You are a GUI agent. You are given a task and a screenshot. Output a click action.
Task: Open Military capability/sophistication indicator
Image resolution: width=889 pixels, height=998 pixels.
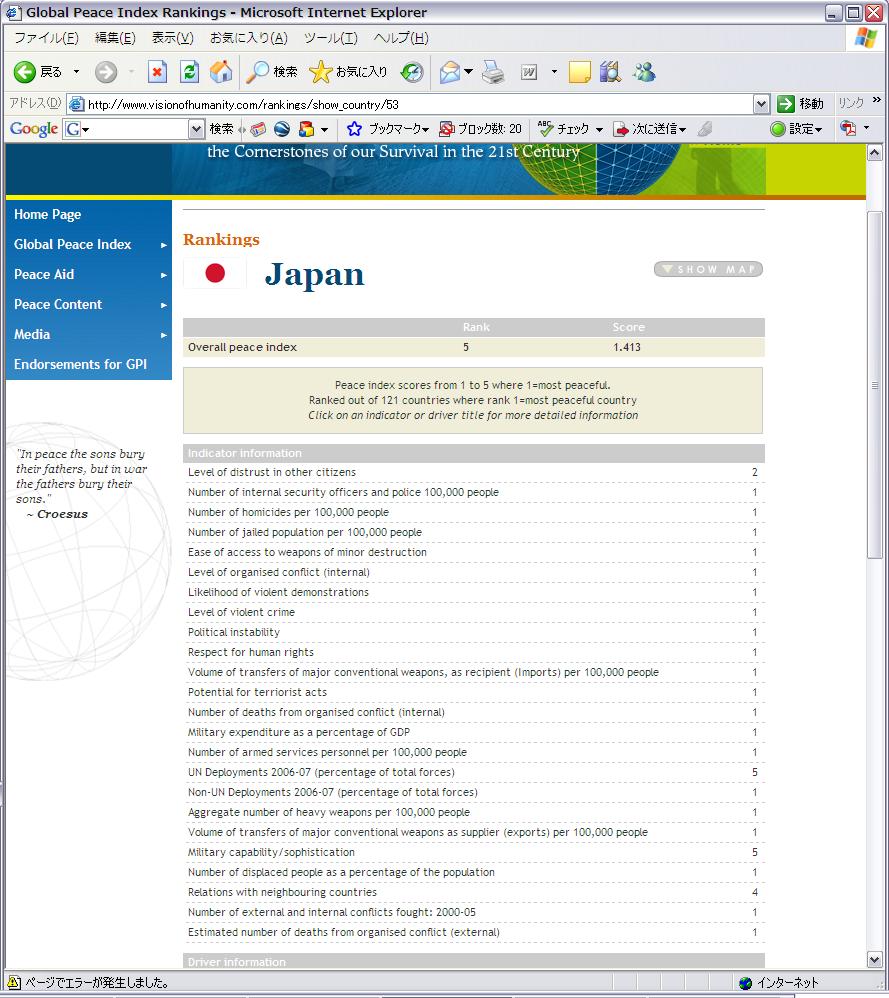(271, 852)
